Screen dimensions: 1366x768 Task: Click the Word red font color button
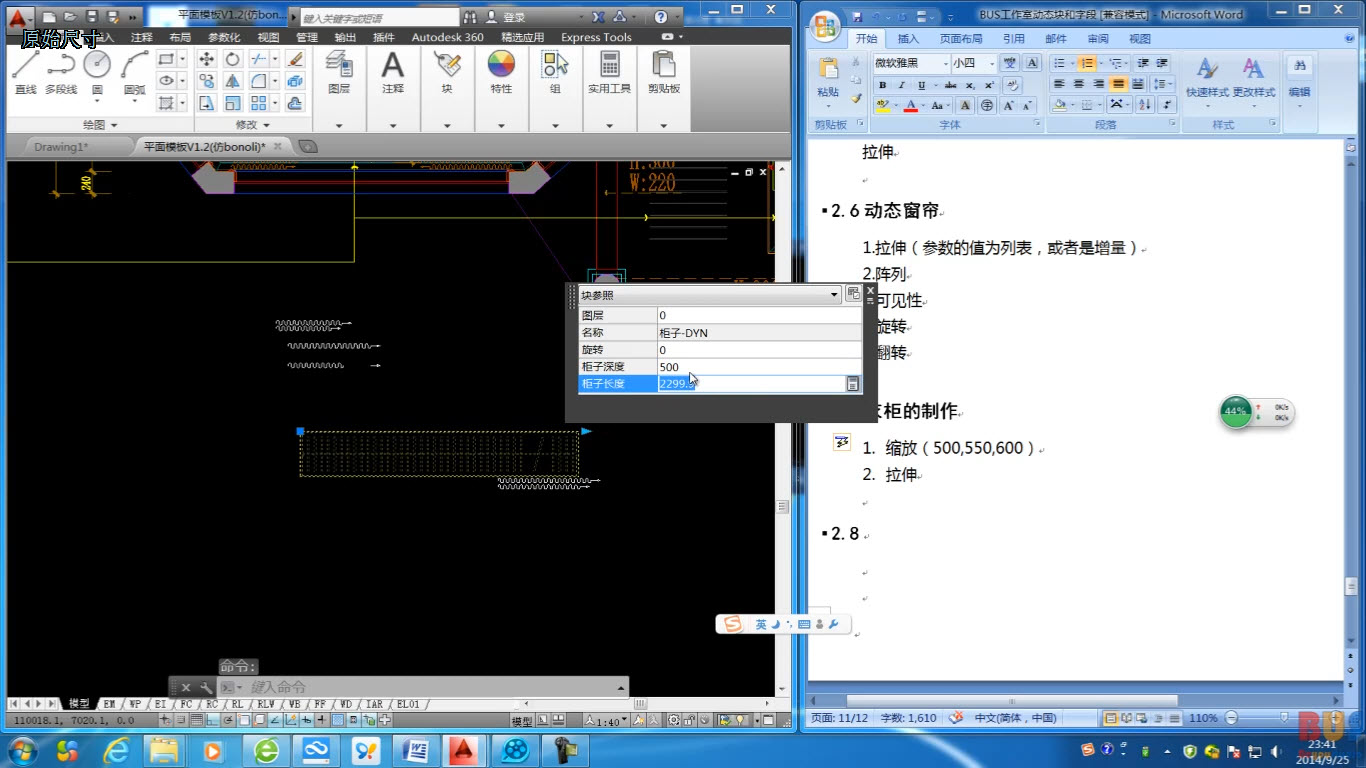click(x=911, y=105)
